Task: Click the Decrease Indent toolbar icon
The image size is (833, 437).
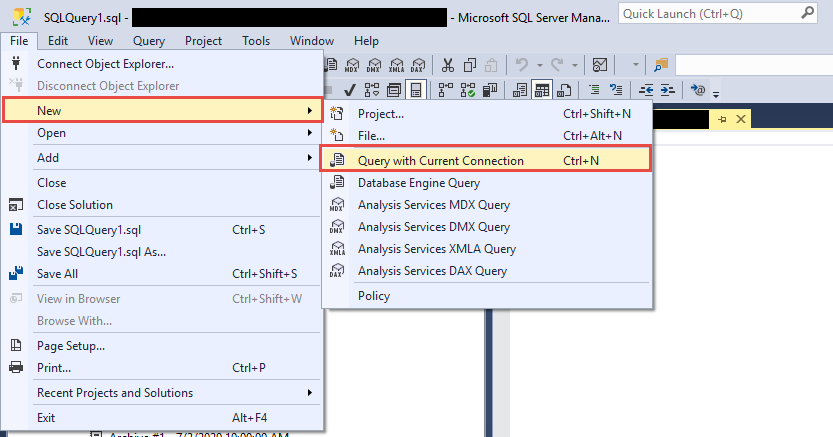Action: point(646,91)
